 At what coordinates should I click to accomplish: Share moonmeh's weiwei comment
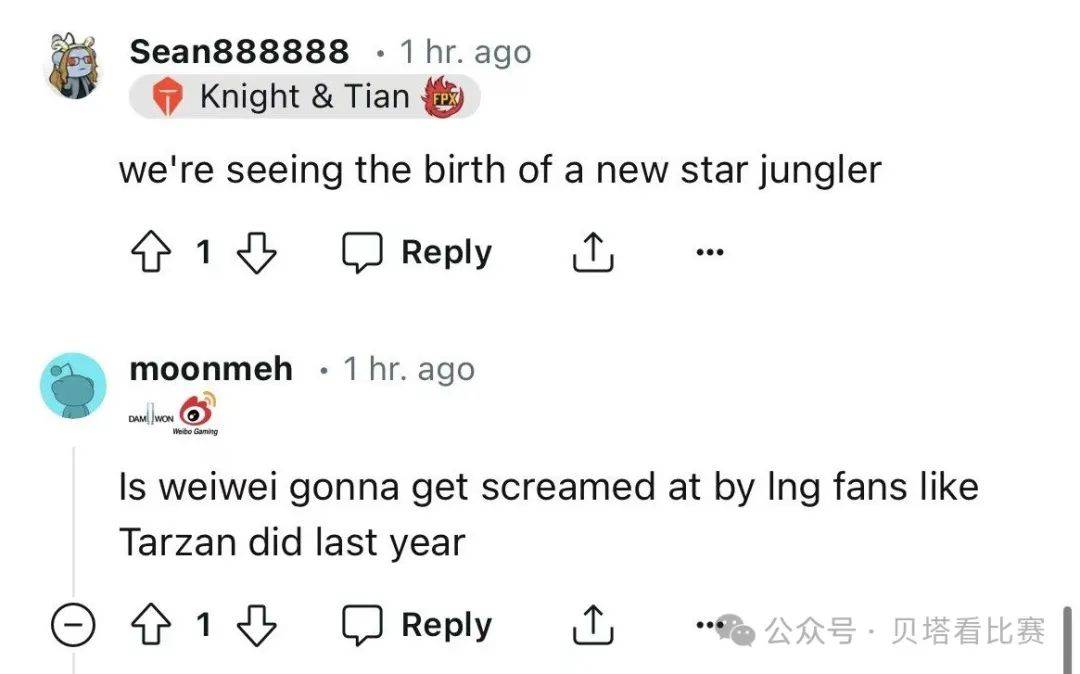coord(592,626)
